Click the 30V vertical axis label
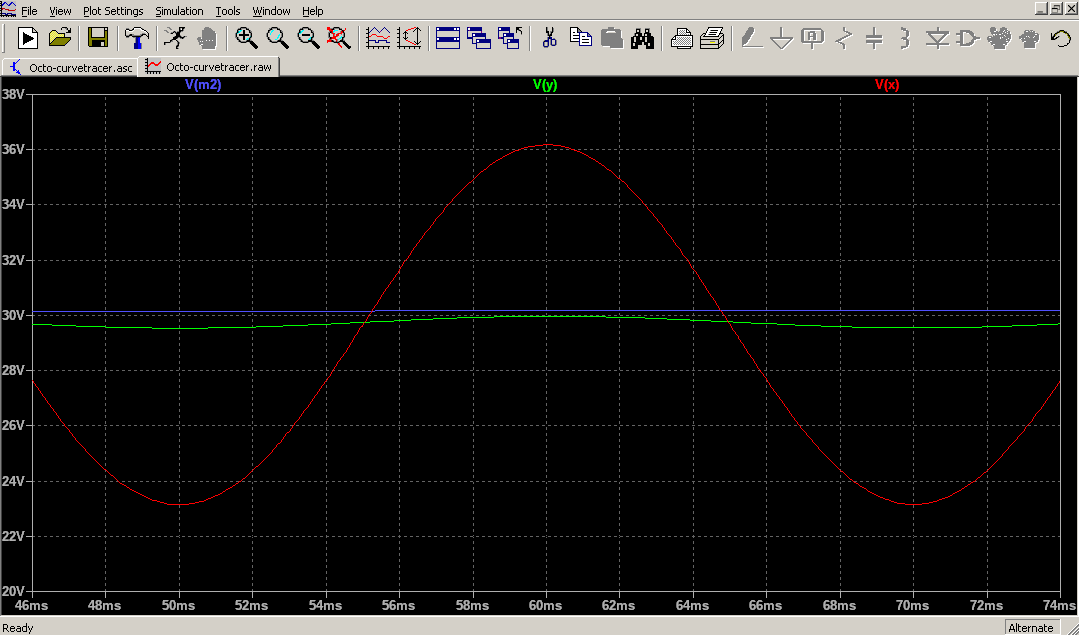This screenshot has width=1079, height=635. pyautogui.click(x=14, y=315)
